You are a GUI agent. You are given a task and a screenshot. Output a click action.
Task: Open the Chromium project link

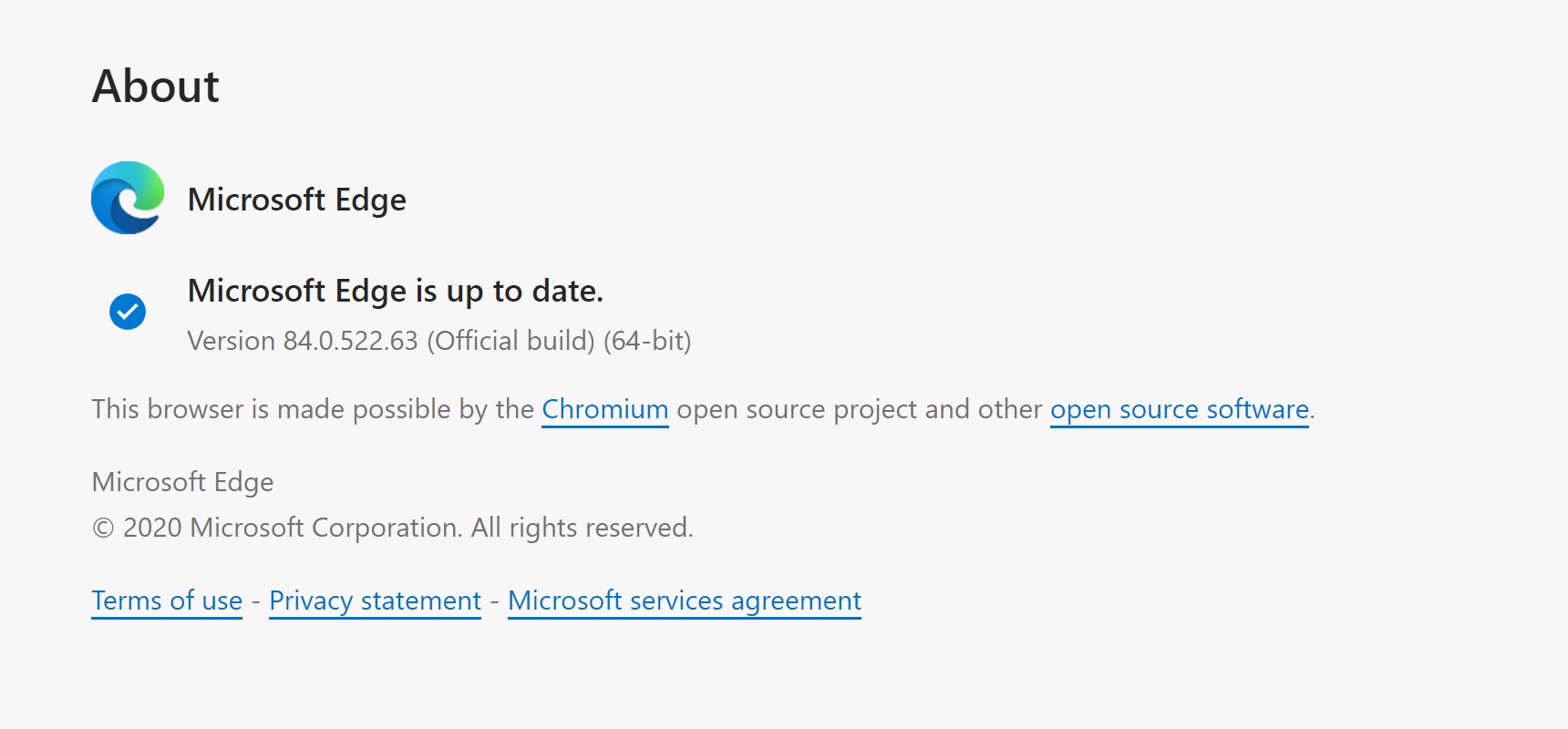tap(605, 409)
